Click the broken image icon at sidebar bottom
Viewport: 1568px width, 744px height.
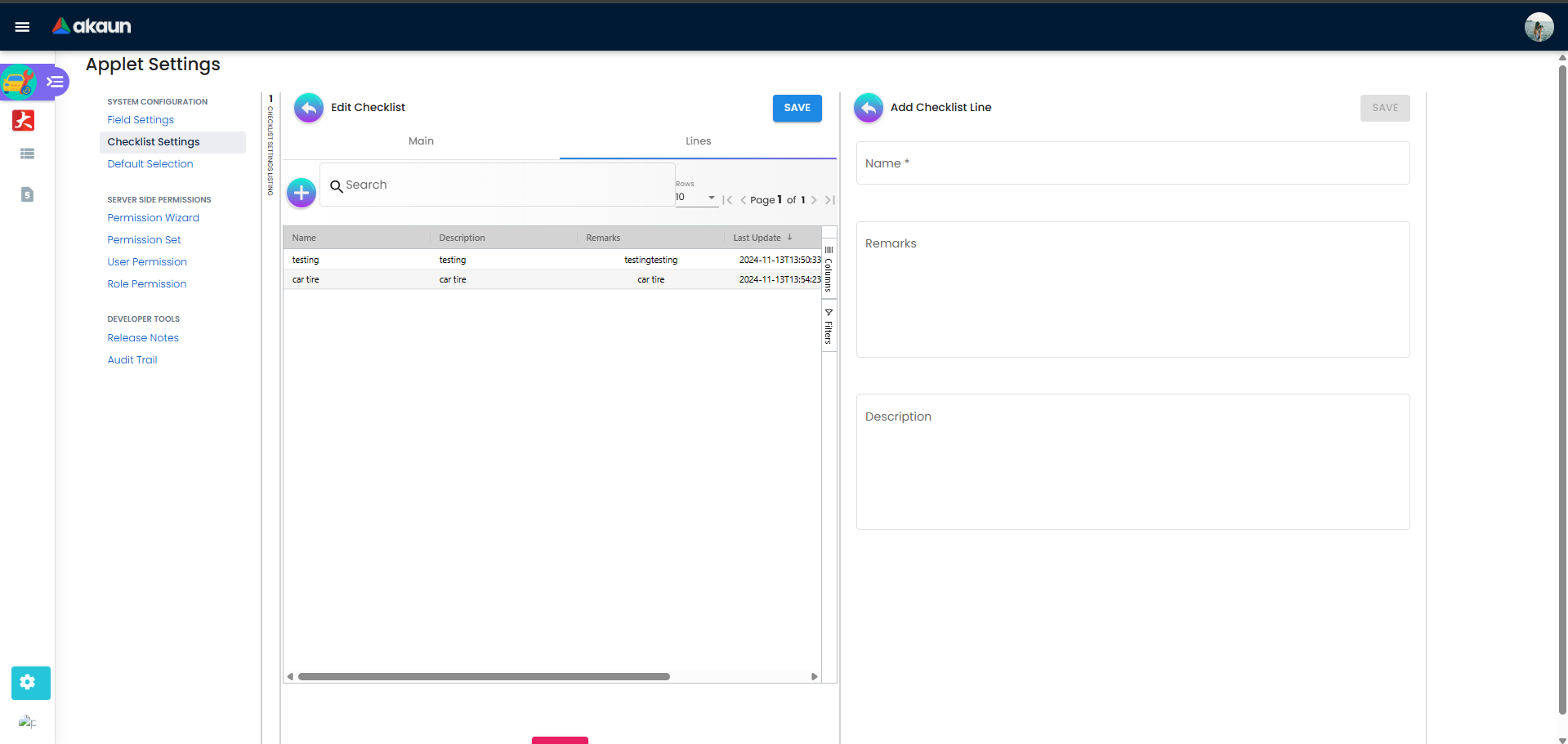point(27,722)
